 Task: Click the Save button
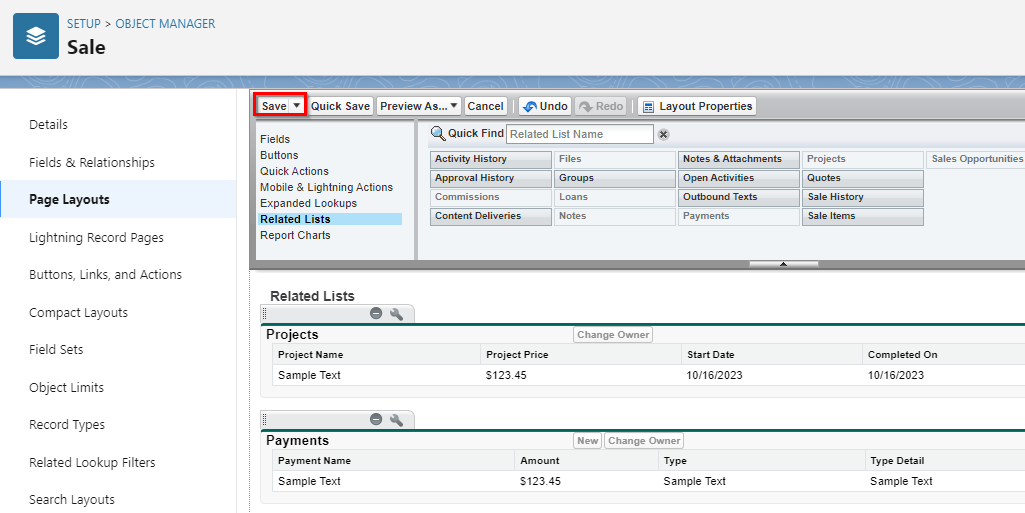(x=274, y=106)
